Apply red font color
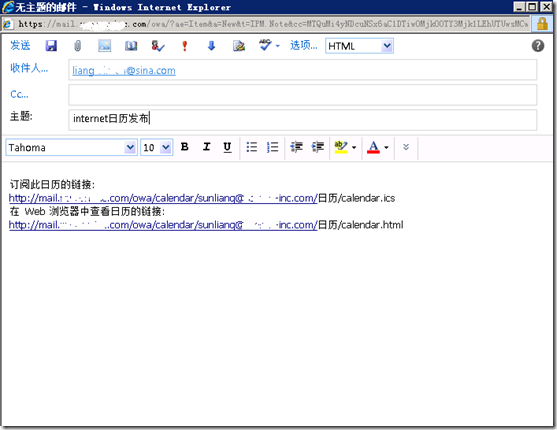Image resolution: width=557 pixels, height=430 pixels. pos(373,147)
